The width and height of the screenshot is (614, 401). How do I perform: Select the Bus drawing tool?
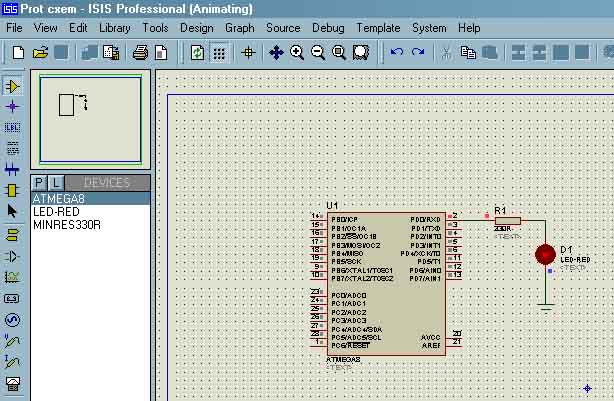[x=12, y=170]
